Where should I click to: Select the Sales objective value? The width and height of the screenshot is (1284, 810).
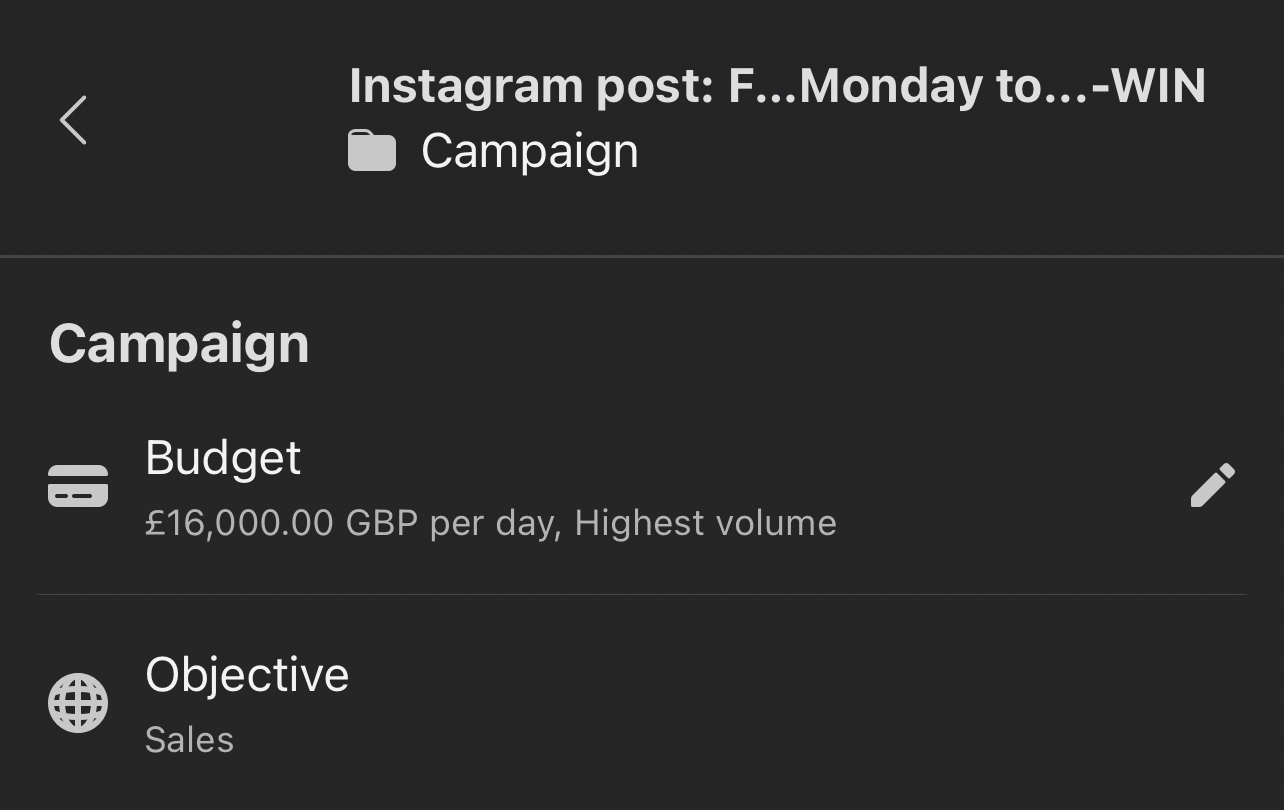click(189, 740)
